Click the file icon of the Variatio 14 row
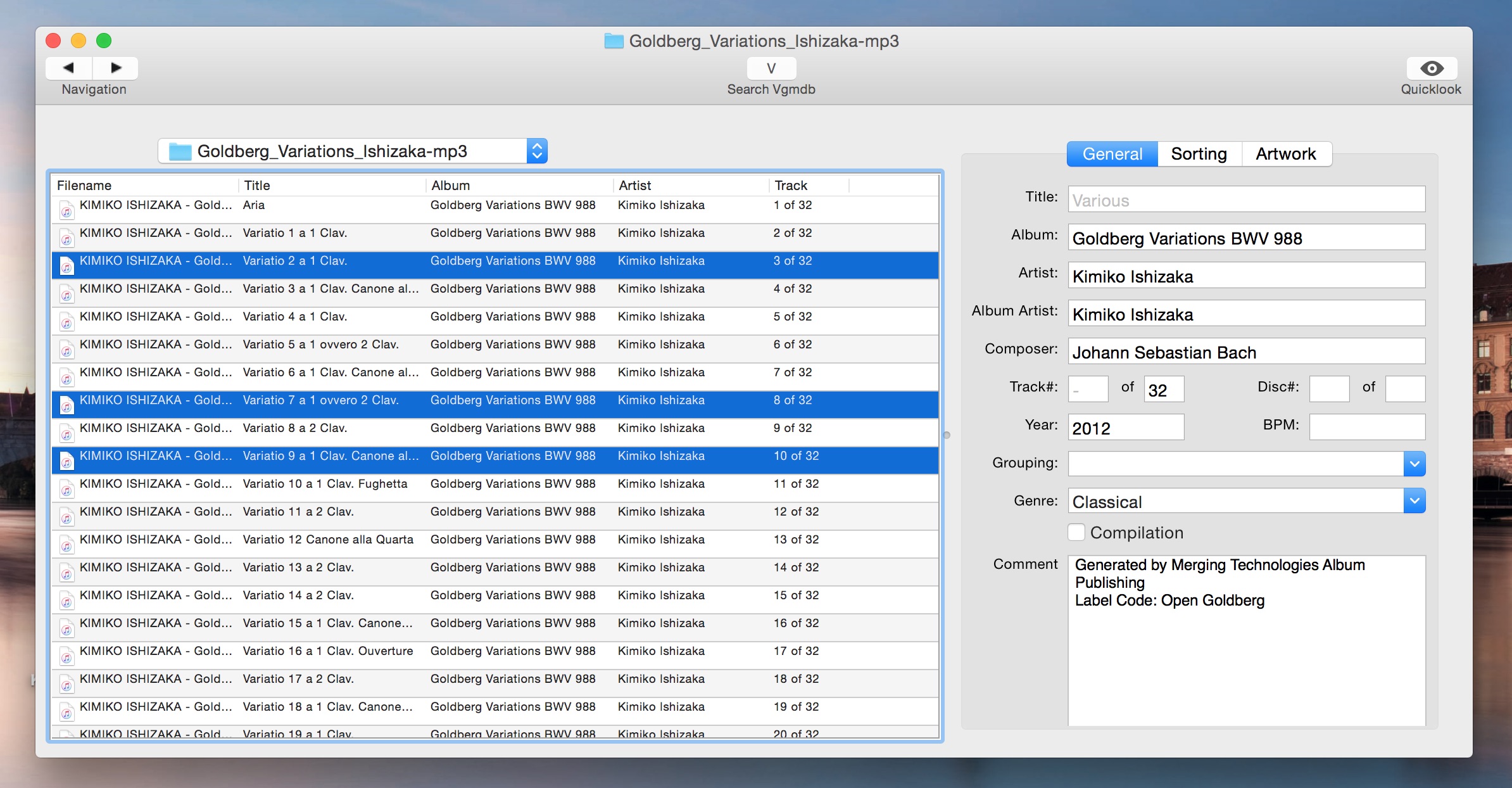 click(66, 600)
